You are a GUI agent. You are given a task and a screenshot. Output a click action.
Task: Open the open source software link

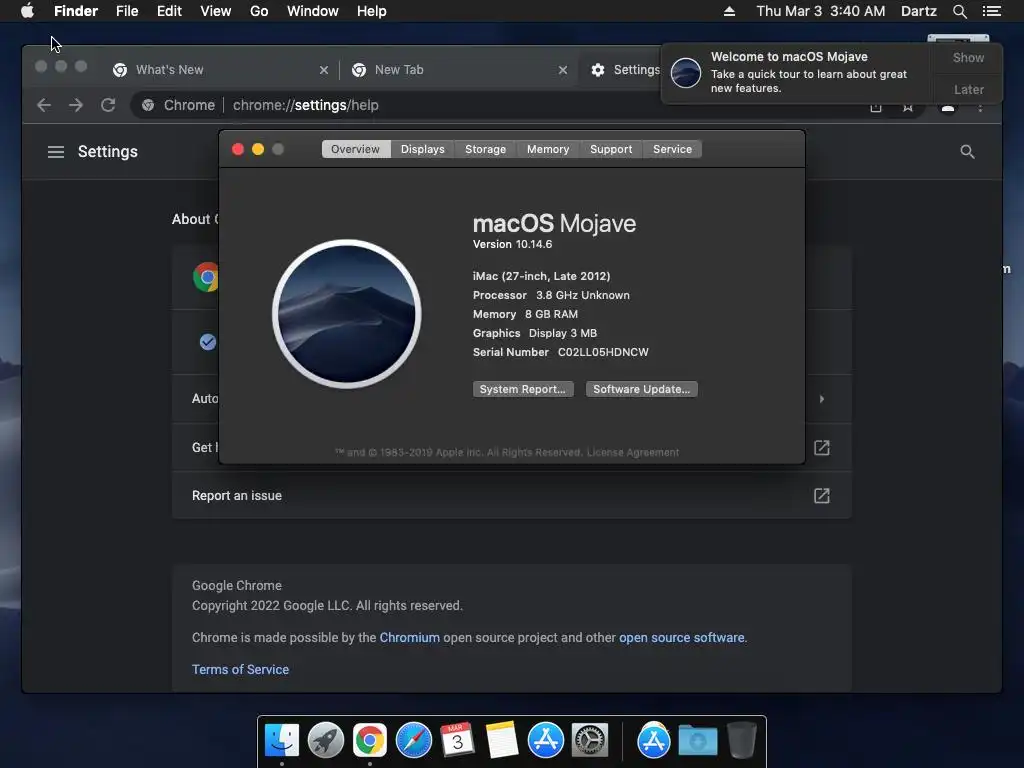[681, 637]
